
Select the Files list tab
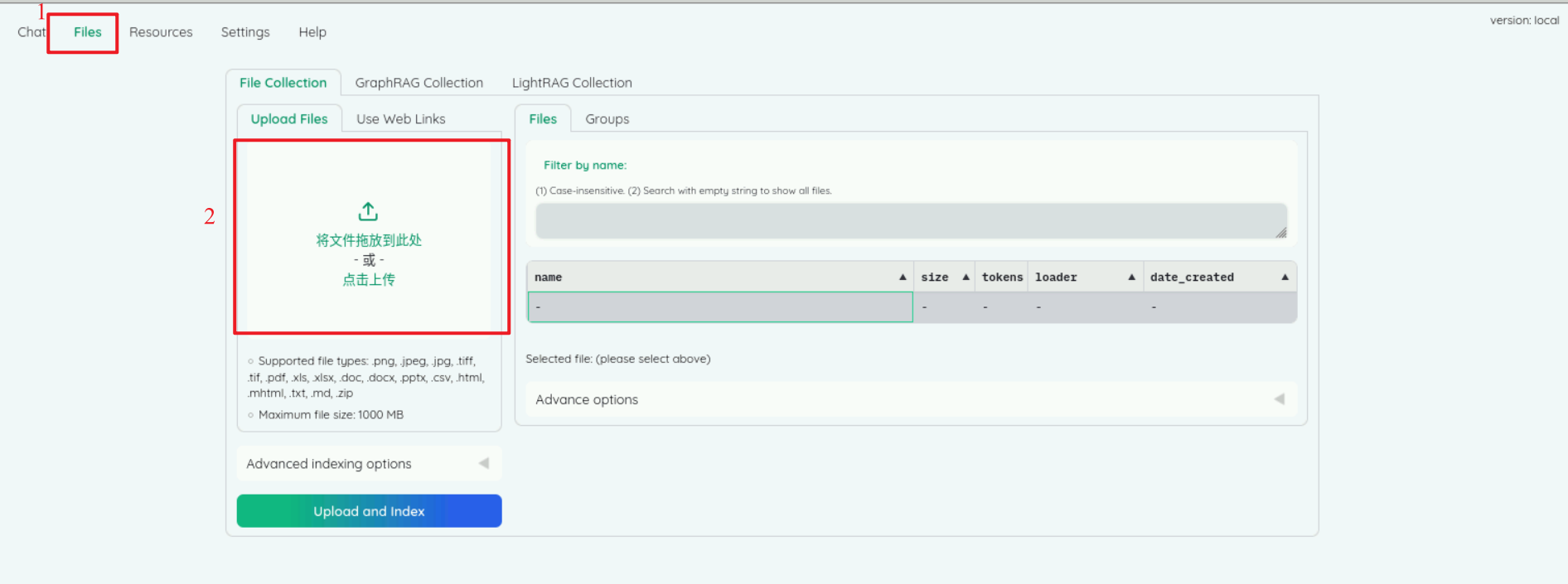(x=543, y=119)
